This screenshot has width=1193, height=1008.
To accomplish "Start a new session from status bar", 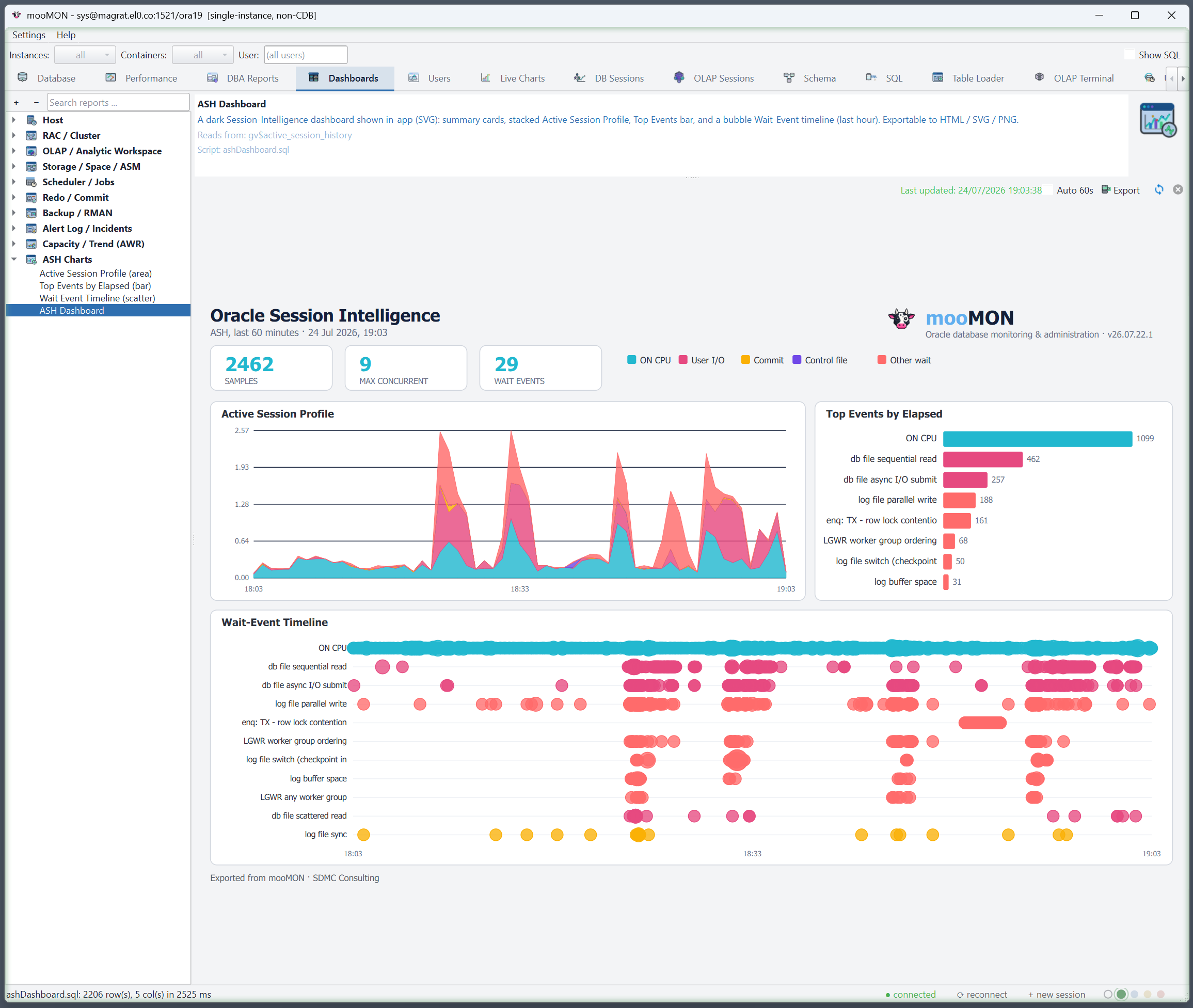I will [1056, 994].
